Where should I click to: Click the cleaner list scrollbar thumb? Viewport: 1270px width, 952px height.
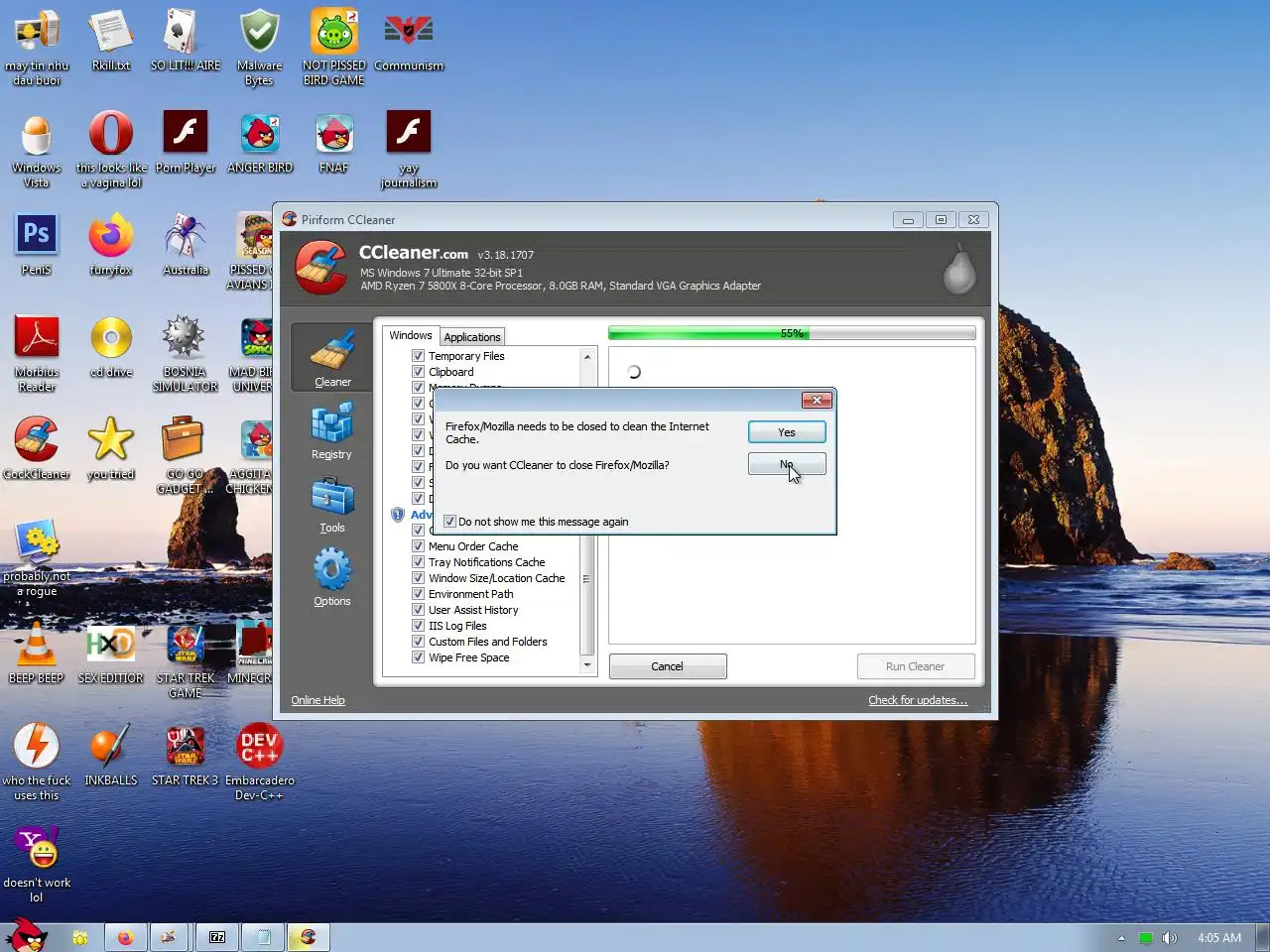[x=586, y=577]
